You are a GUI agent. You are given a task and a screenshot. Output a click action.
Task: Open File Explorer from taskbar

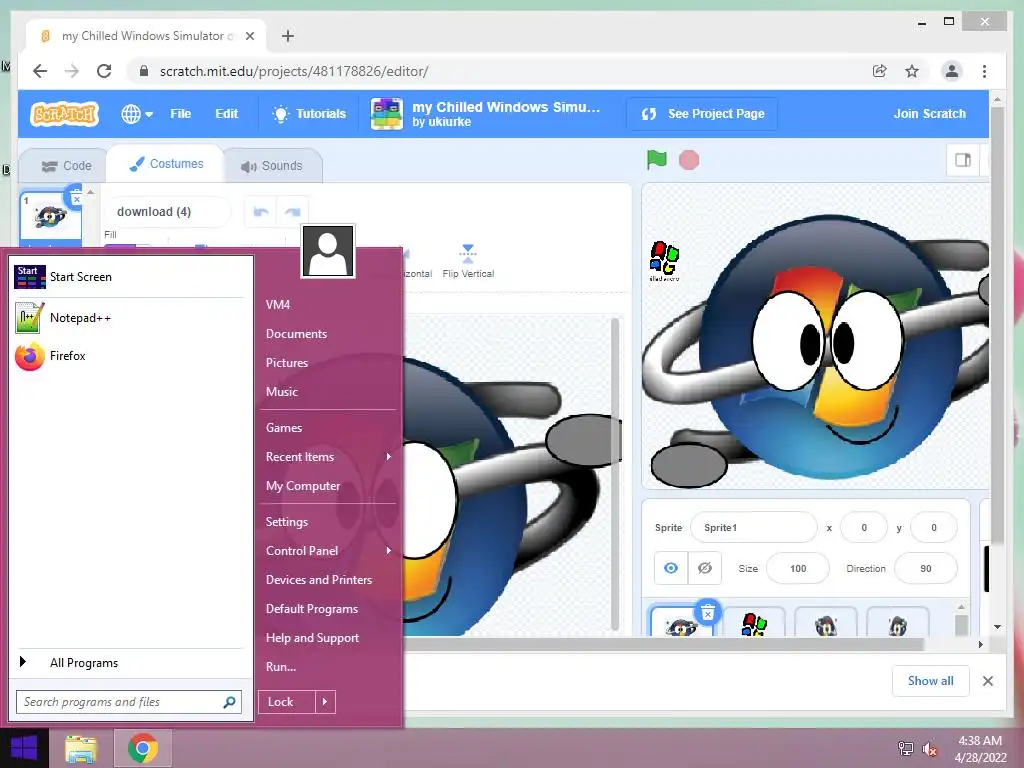pos(81,748)
